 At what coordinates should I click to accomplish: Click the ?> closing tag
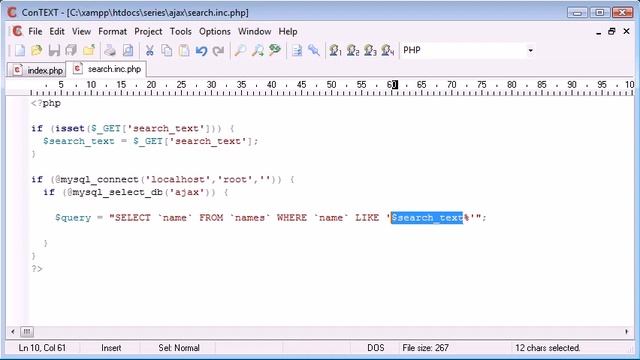pyautogui.click(x=37, y=269)
